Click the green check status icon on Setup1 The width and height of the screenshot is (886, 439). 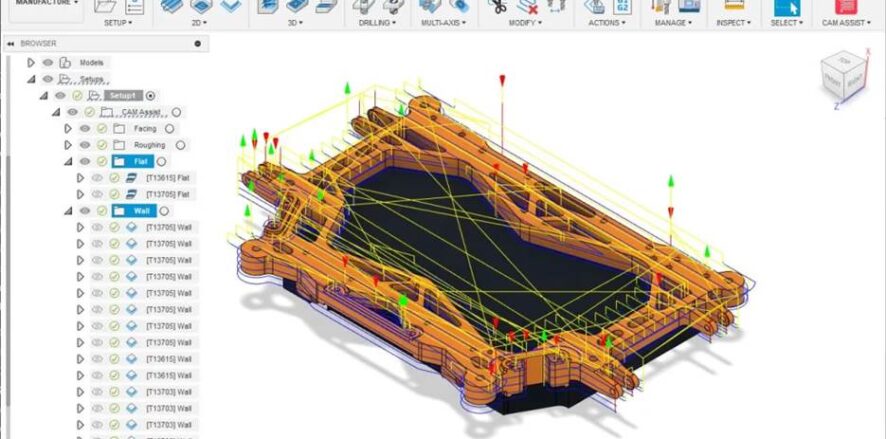(77, 95)
